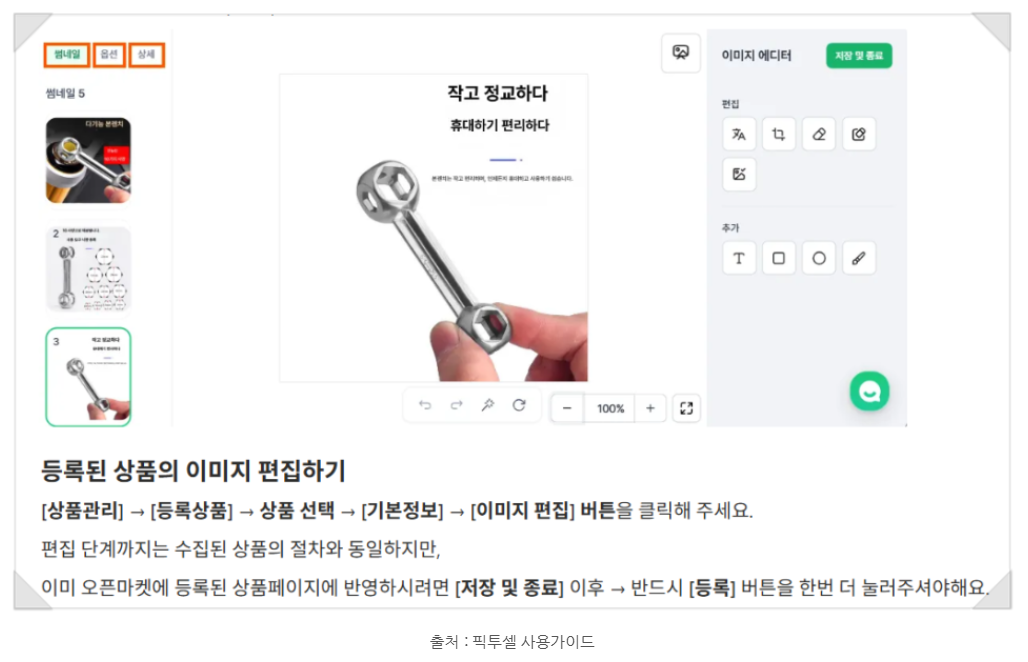Select the eraser tool
Viewport: 1028px width, 662px height.
(819, 134)
